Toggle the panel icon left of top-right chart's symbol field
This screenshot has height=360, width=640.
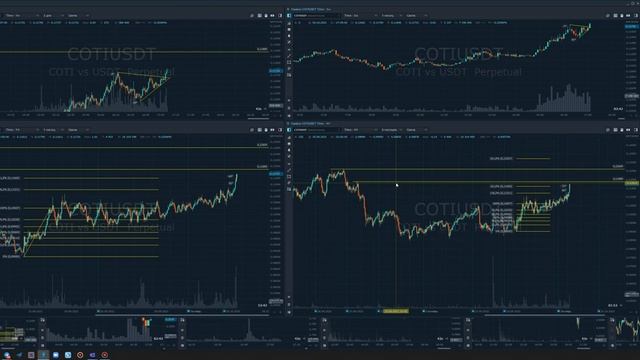(289, 16)
